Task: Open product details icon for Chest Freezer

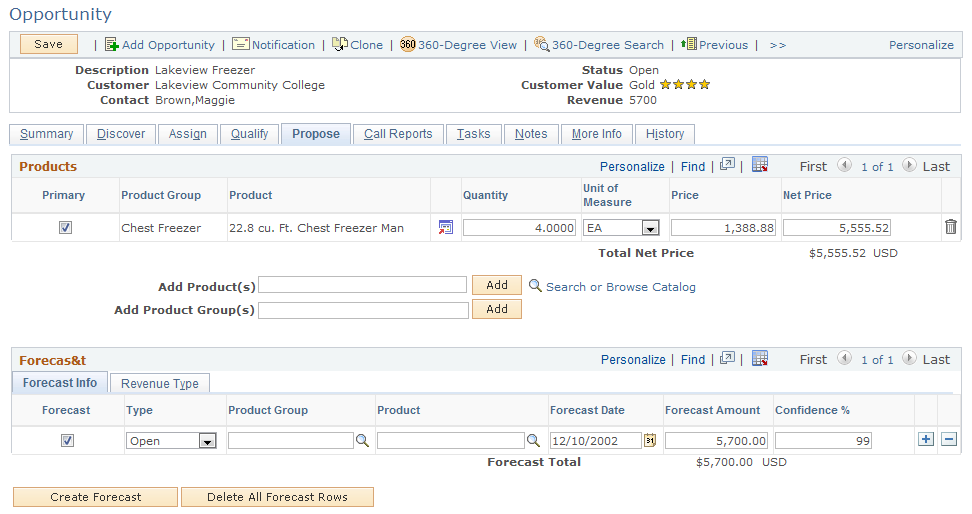Action: [446, 228]
